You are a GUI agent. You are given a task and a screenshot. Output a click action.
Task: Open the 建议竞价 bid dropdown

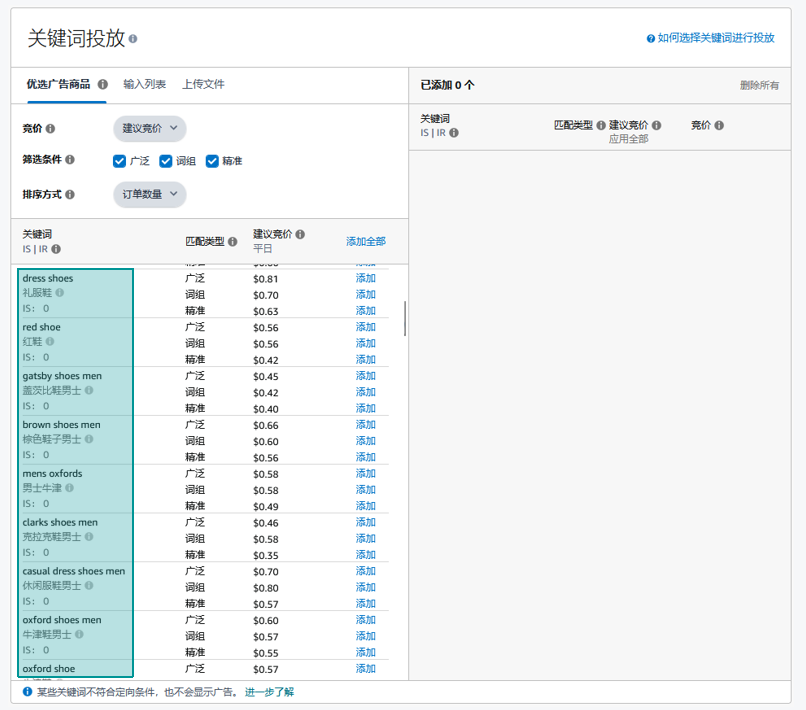[x=150, y=129]
